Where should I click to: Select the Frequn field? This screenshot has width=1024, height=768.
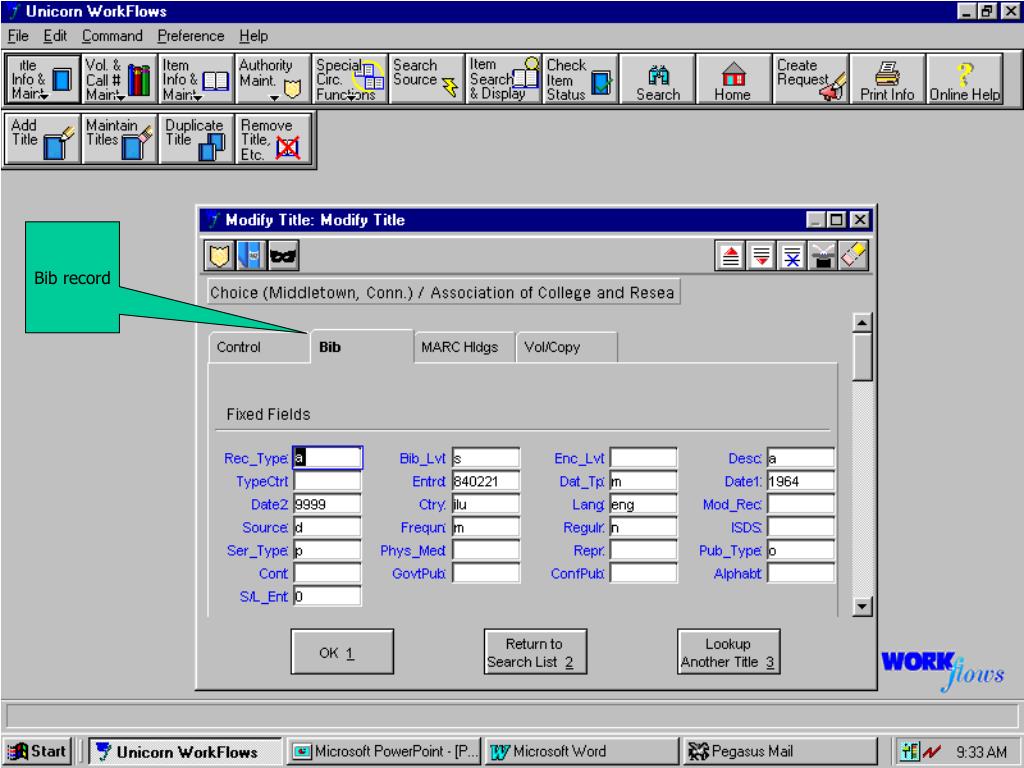[x=486, y=527]
